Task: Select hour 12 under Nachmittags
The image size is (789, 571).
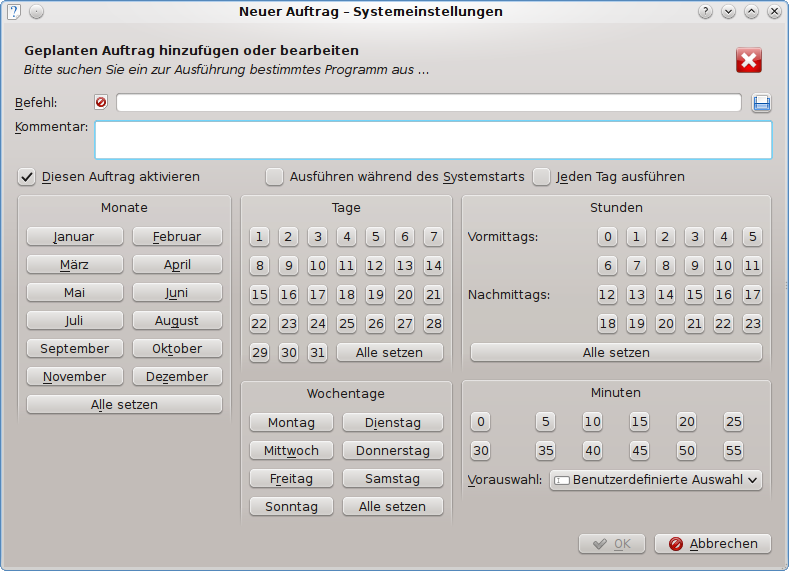Action: [x=607, y=294]
